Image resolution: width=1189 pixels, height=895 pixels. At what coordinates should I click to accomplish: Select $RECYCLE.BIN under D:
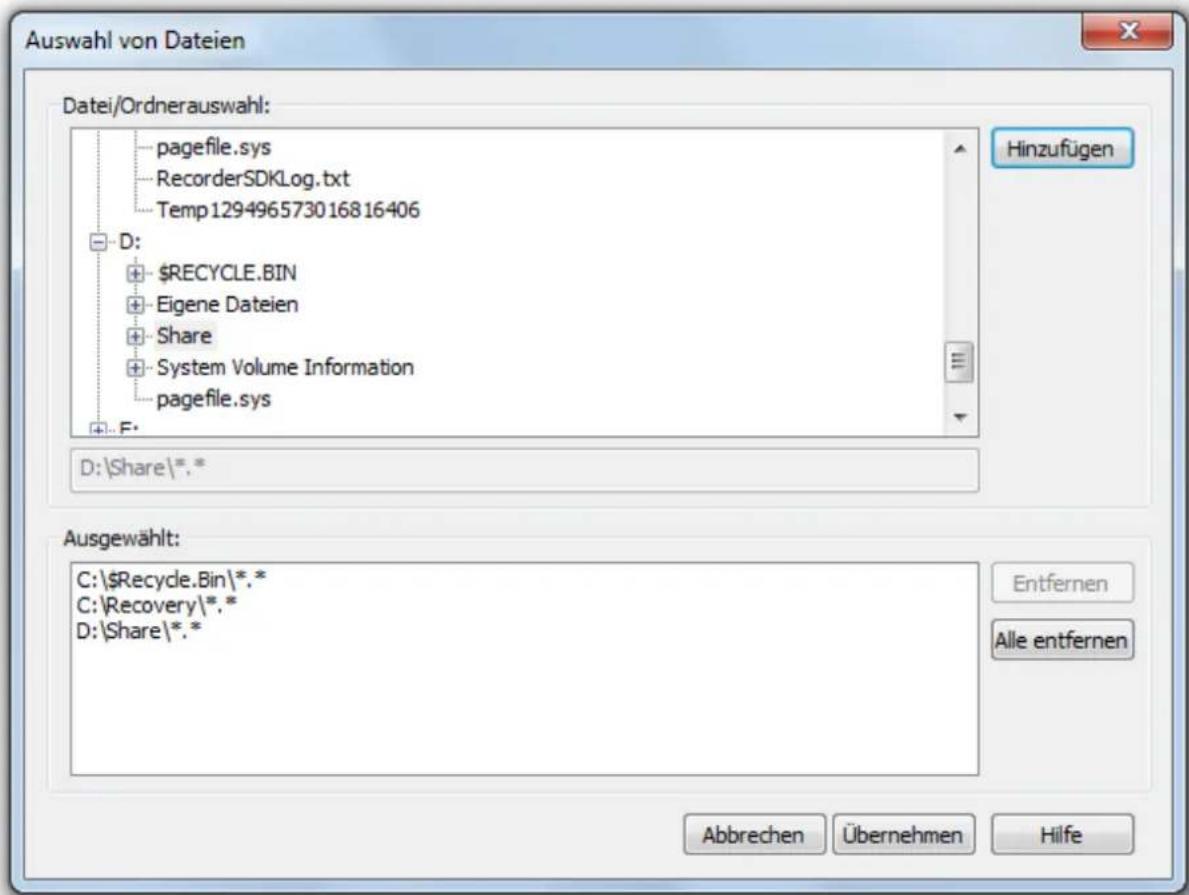coord(227,273)
